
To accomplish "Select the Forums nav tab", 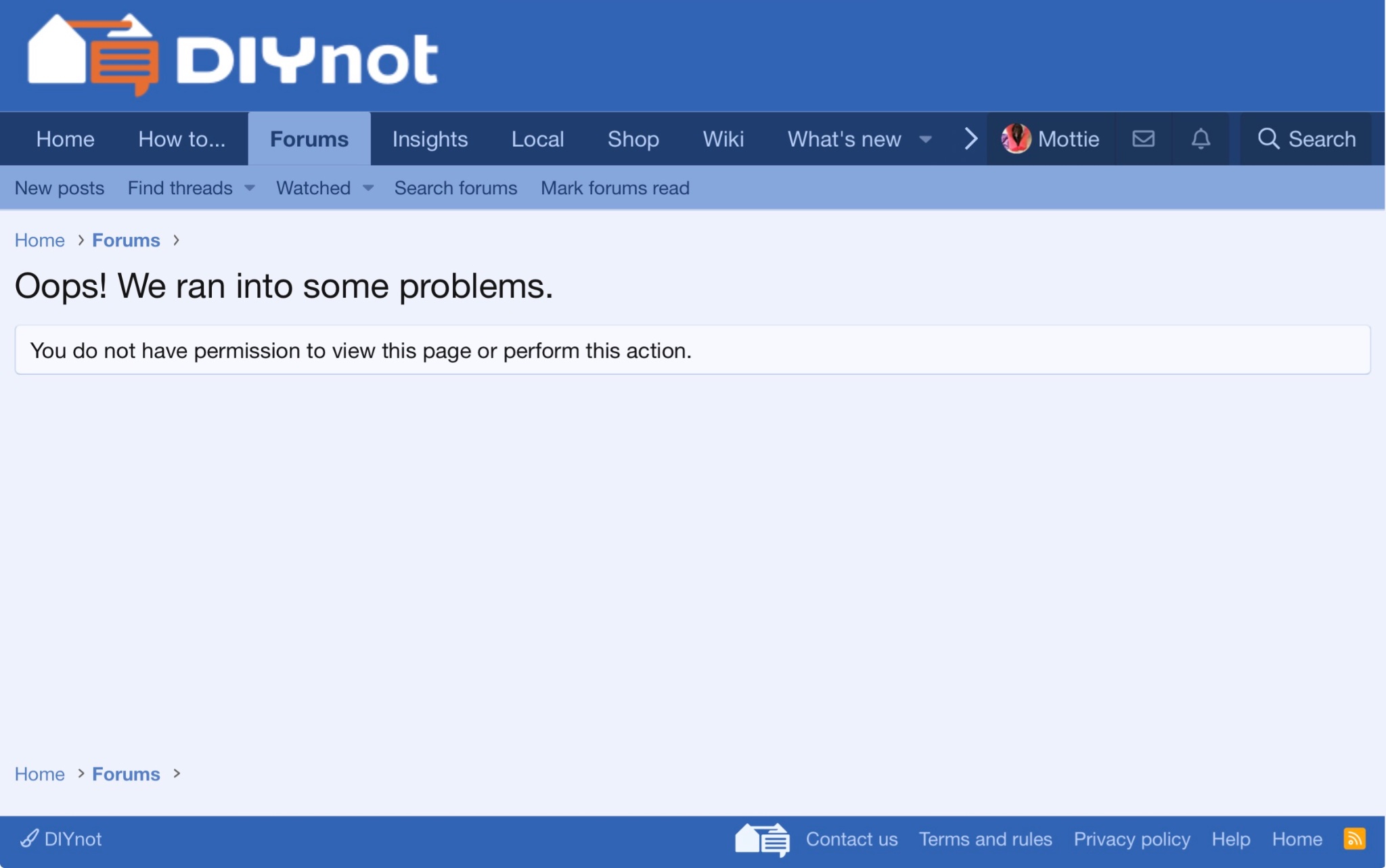I will click(x=309, y=139).
